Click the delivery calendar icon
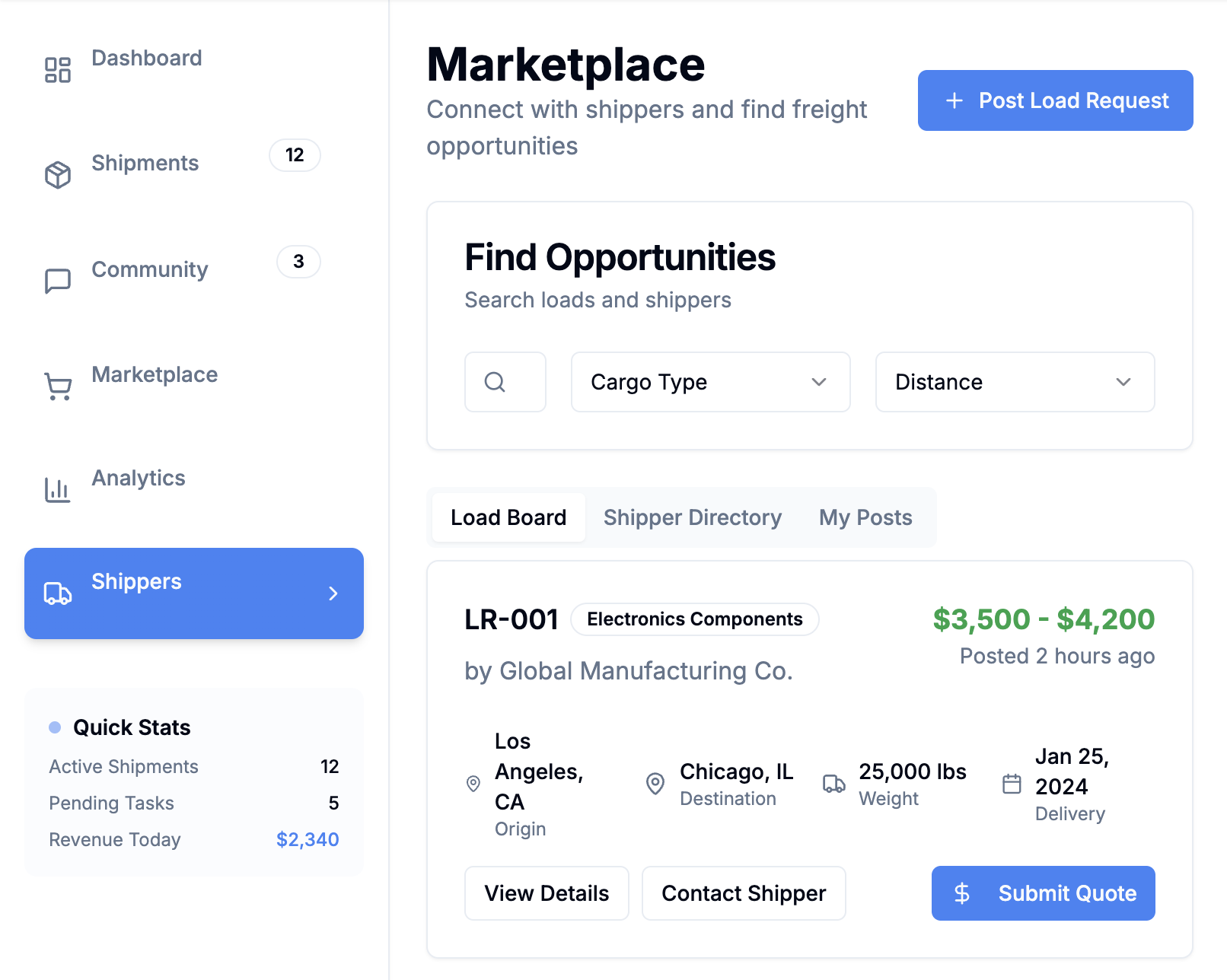The image size is (1227, 980). [1012, 784]
